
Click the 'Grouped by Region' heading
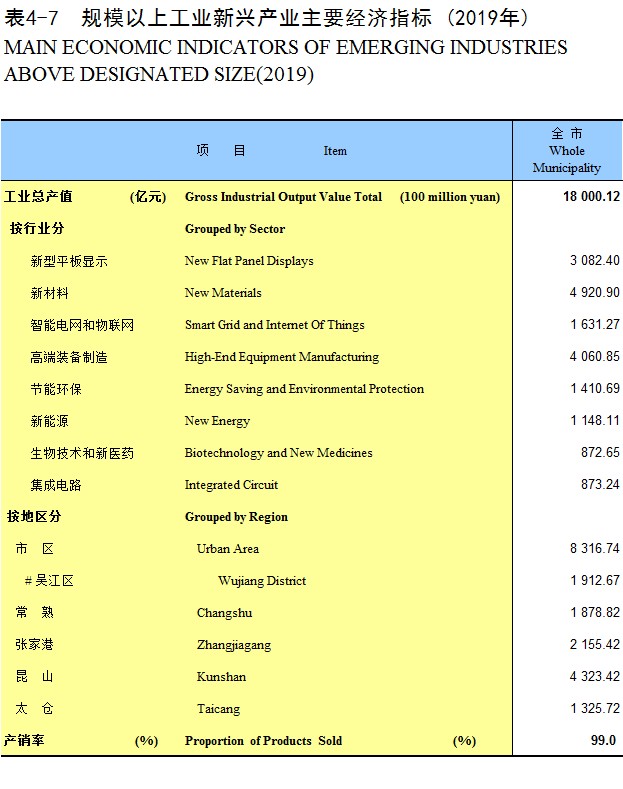pyautogui.click(x=237, y=517)
